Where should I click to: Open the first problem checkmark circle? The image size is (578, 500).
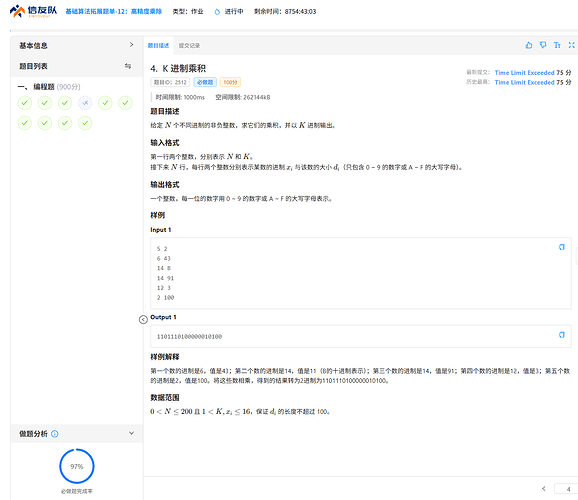25,103
